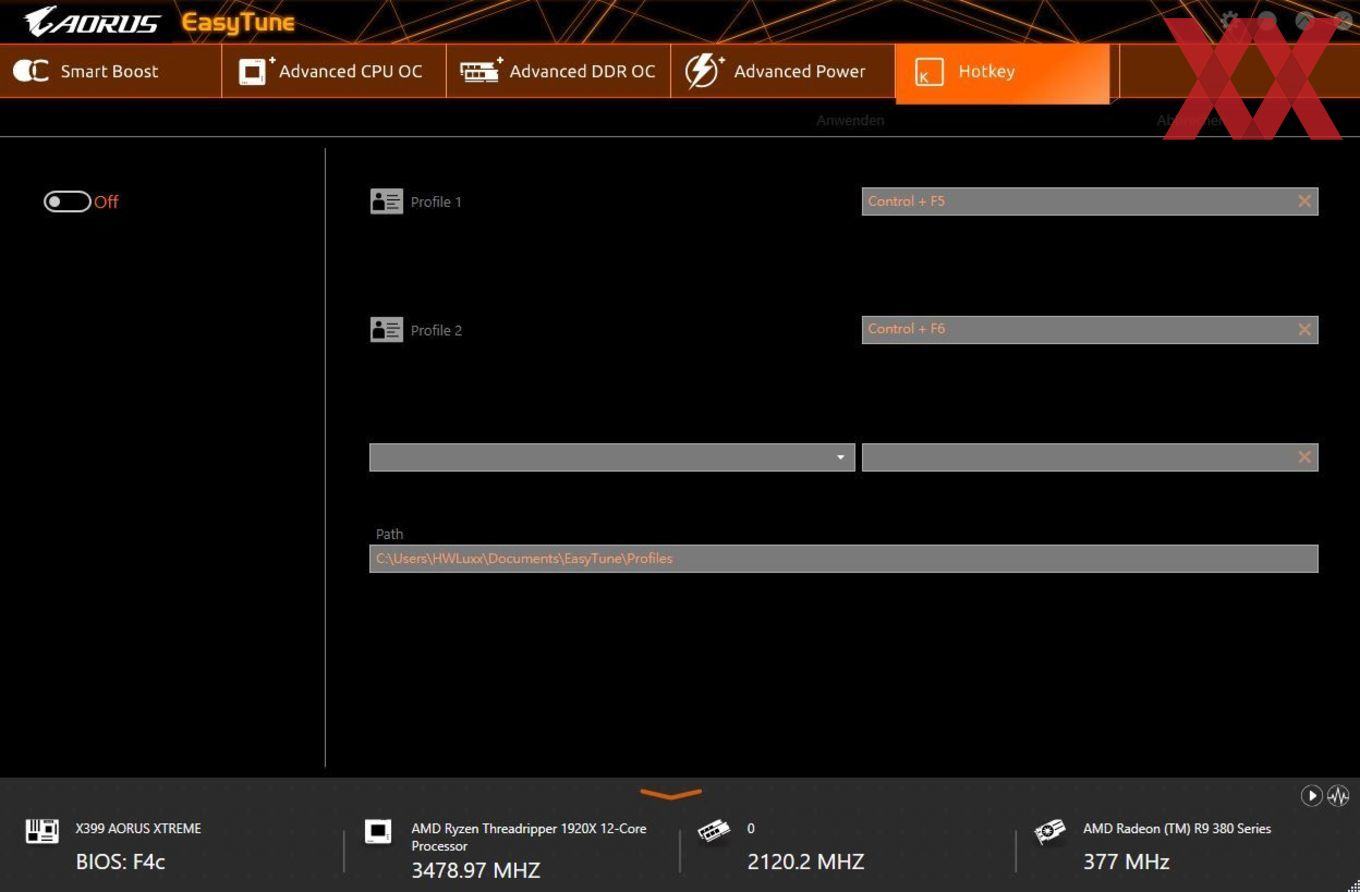Click the Profile 1 card icon

pyautogui.click(x=386, y=201)
